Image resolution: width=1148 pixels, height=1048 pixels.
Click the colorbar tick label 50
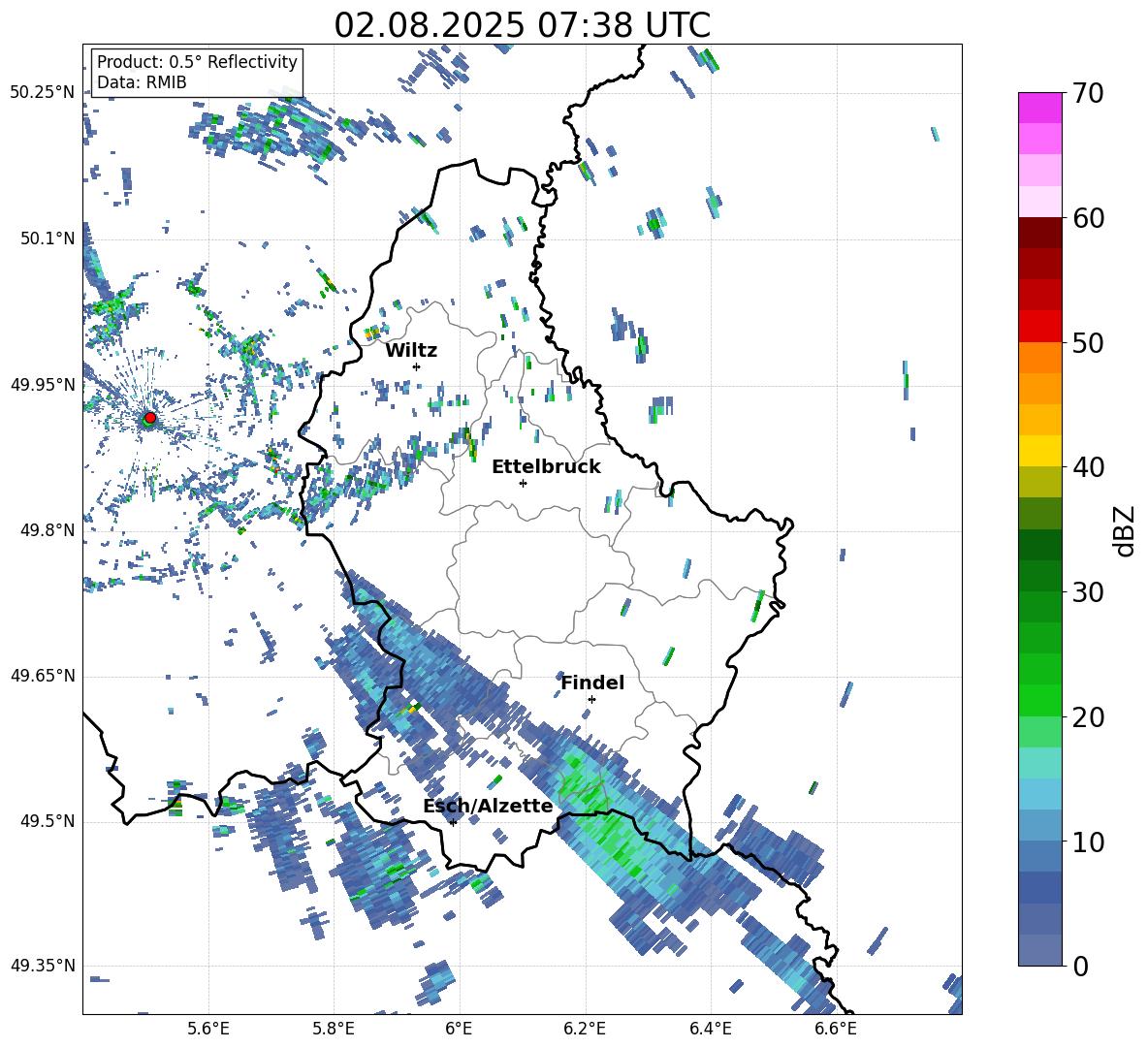click(1088, 342)
